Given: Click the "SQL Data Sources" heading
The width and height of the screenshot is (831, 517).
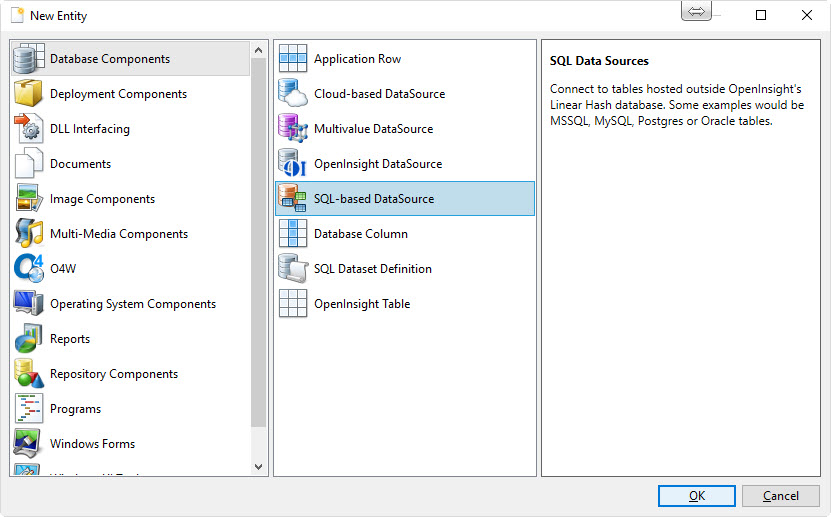Looking at the screenshot, I should pyautogui.click(x=599, y=61).
